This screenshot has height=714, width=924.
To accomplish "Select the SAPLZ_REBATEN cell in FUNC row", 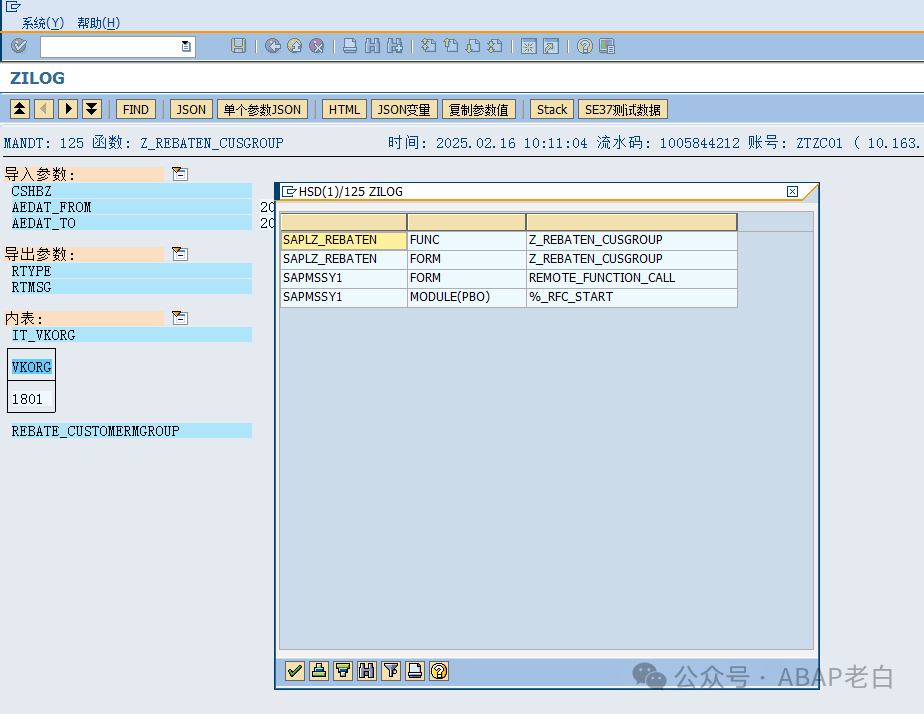I will pos(344,240).
